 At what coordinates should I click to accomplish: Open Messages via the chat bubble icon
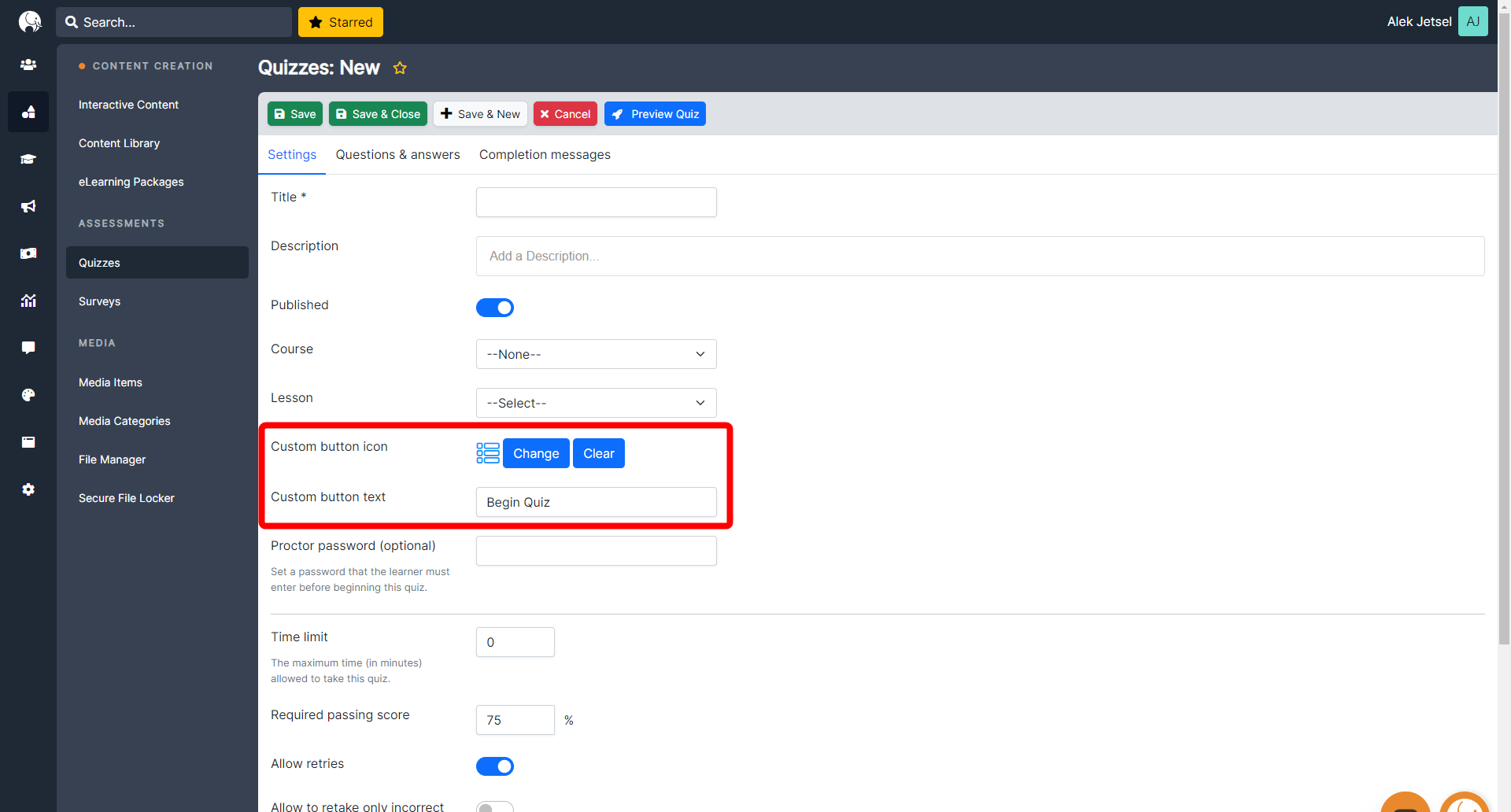(28, 348)
